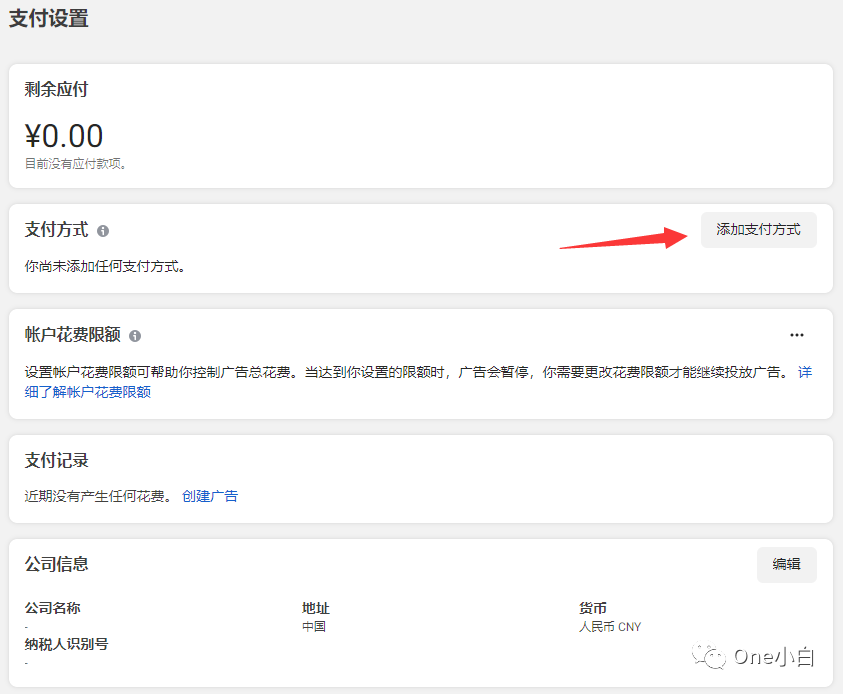Click the 公司名称 field
The image size is (843, 694).
coord(54,608)
